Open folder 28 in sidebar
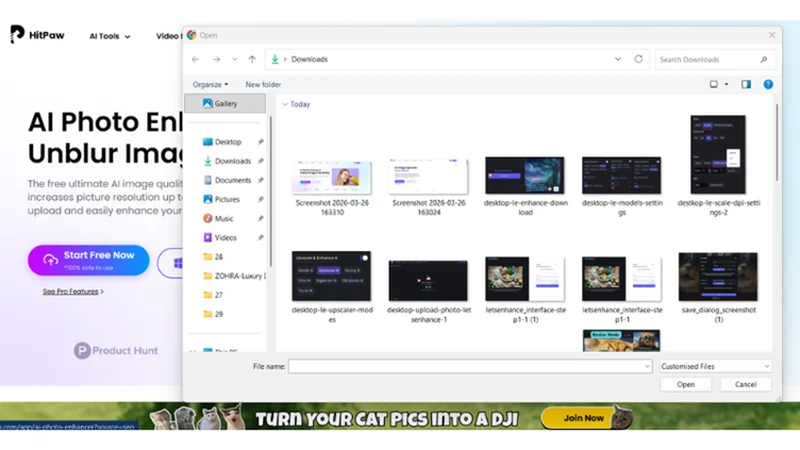The image size is (800, 450). pyautogui.click(x=213, y=257)
